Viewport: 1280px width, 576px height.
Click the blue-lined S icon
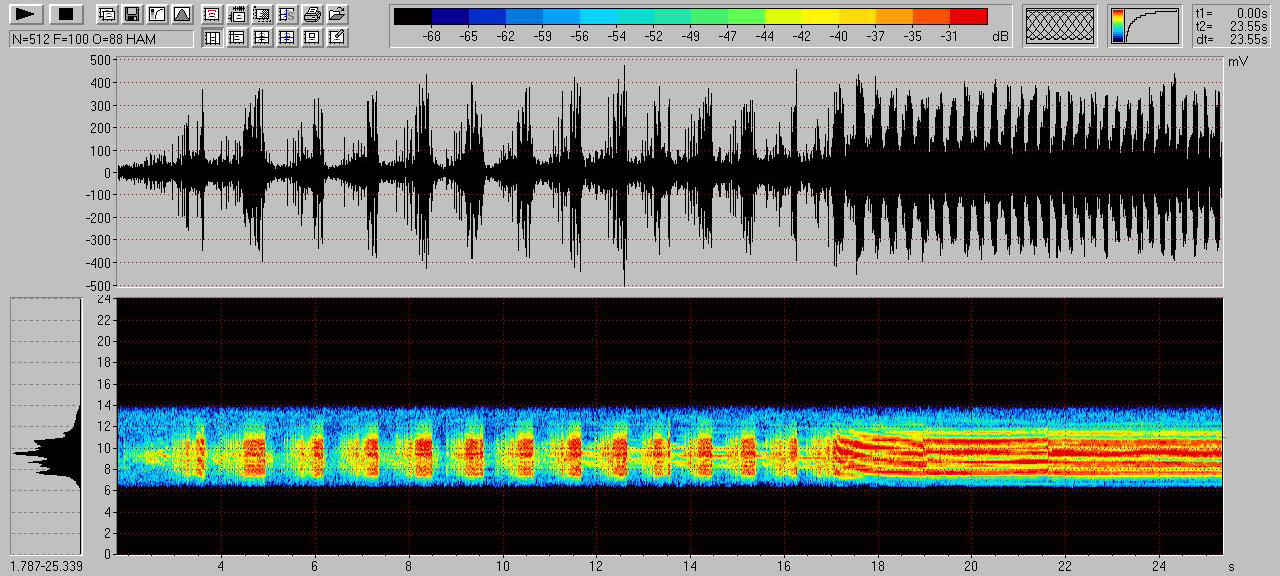tap(287, 14)
